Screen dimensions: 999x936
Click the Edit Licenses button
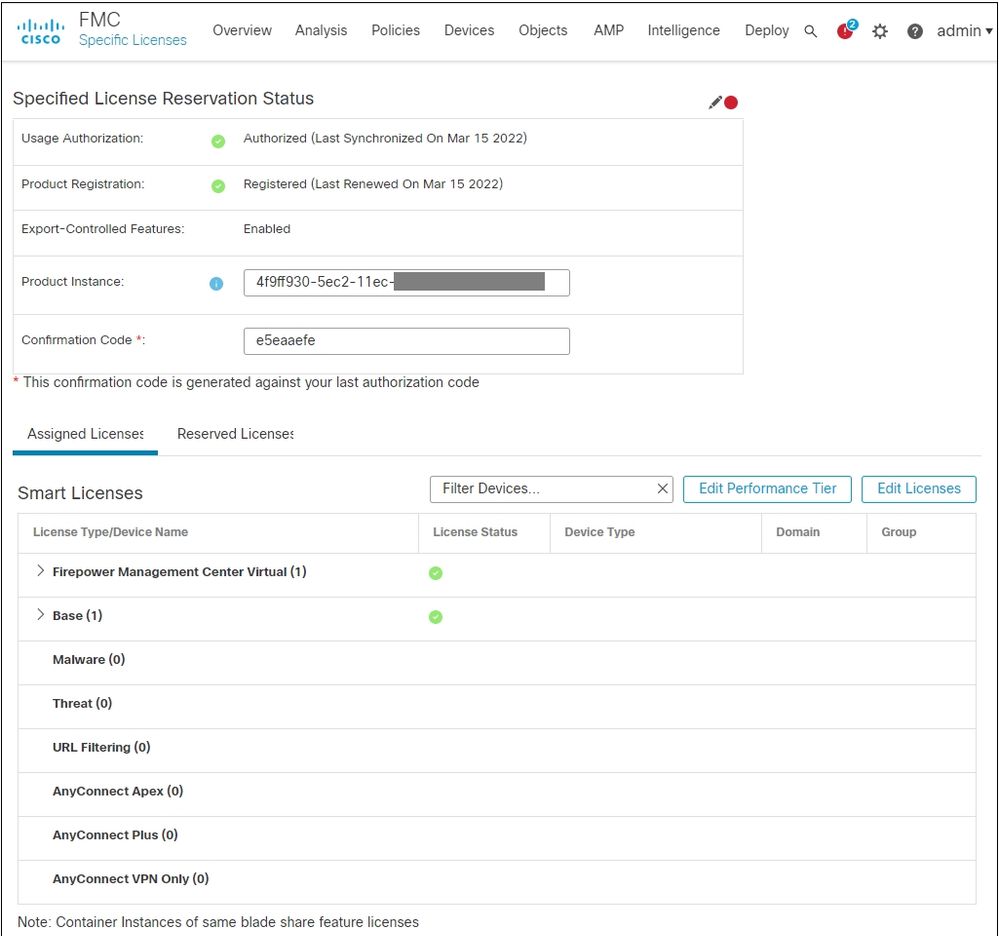point(919,489)
